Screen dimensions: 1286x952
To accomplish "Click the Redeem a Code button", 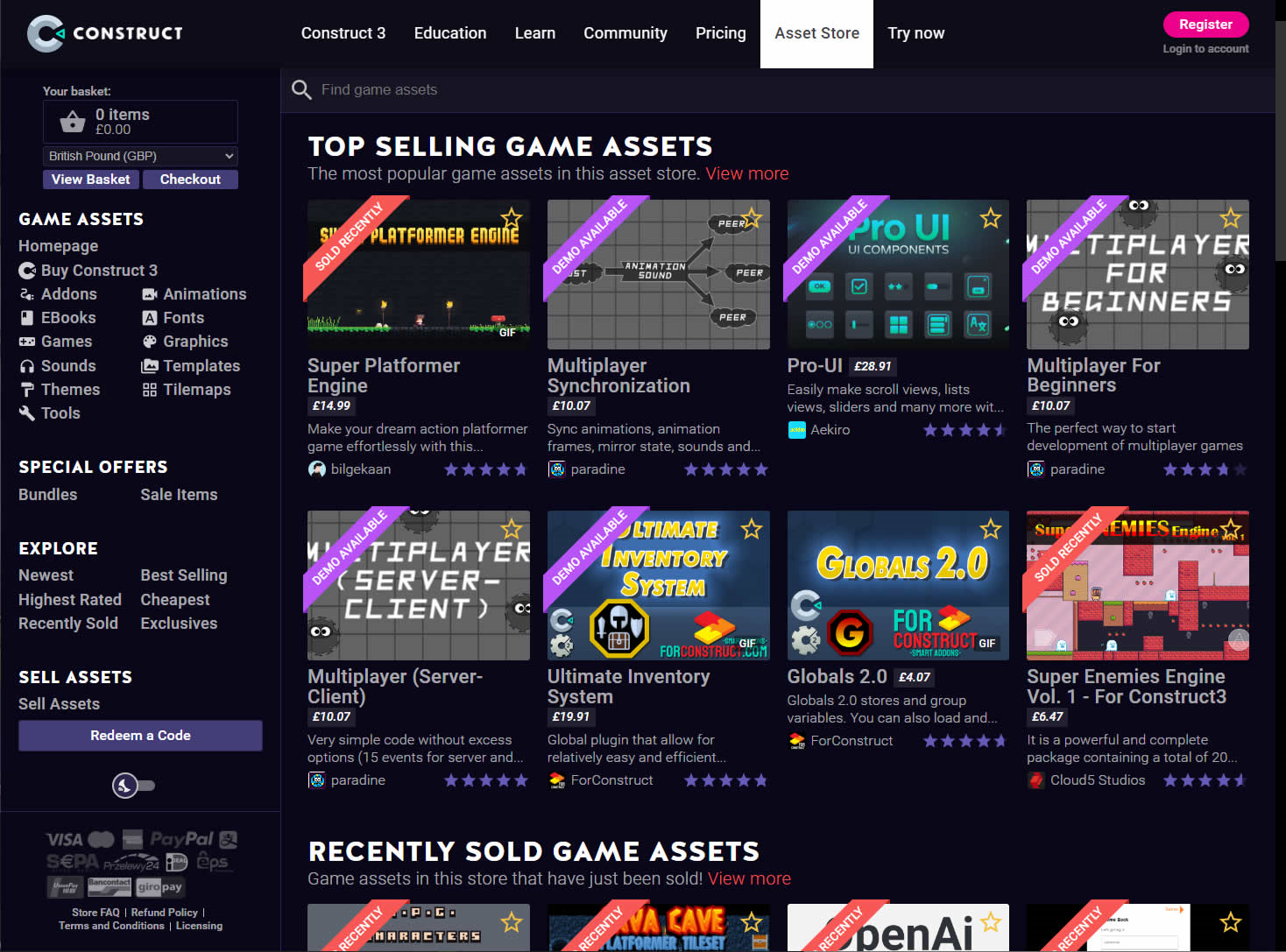I will [139, 736].
